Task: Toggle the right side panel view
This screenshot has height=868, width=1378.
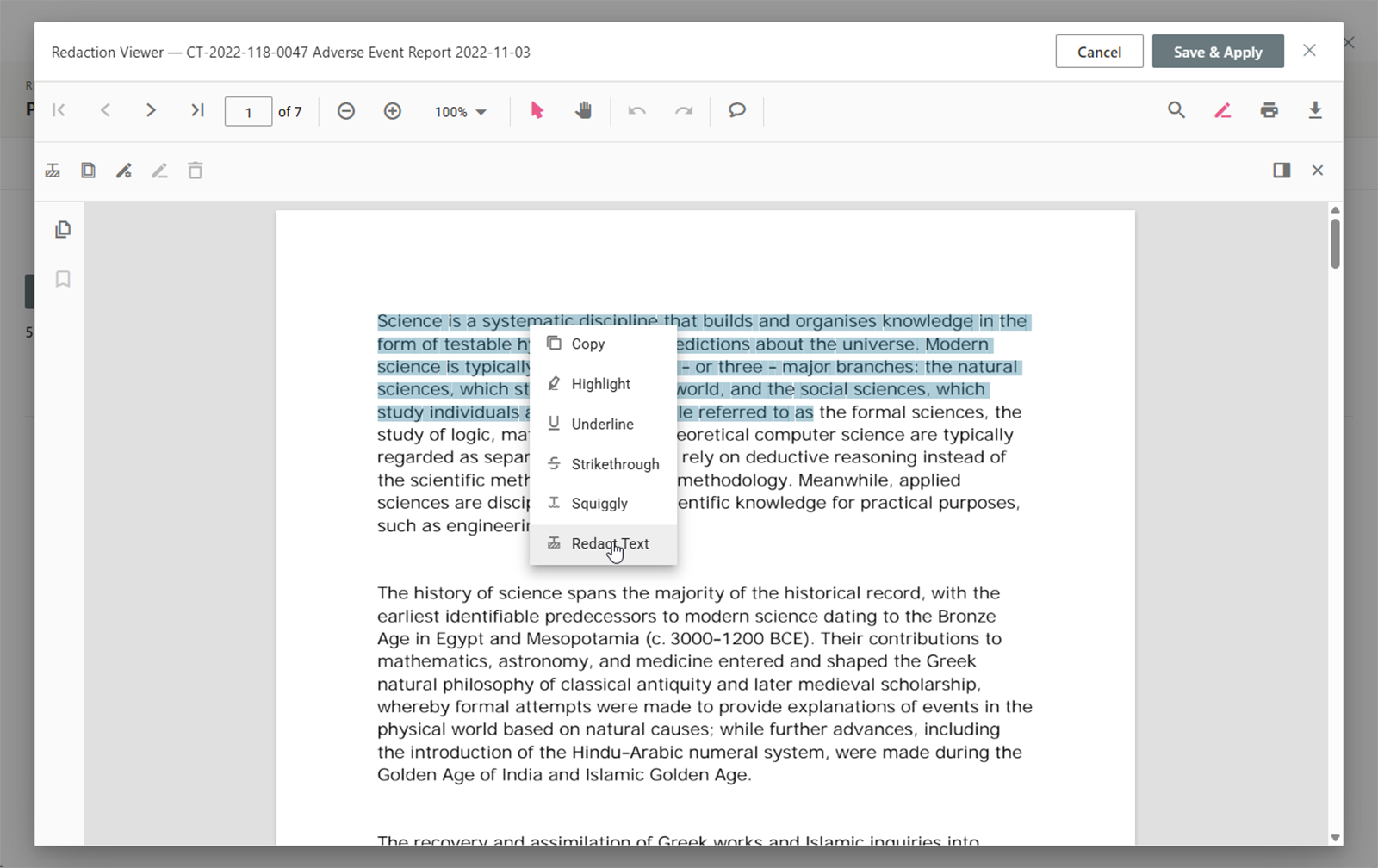Action: (1282, 170)
